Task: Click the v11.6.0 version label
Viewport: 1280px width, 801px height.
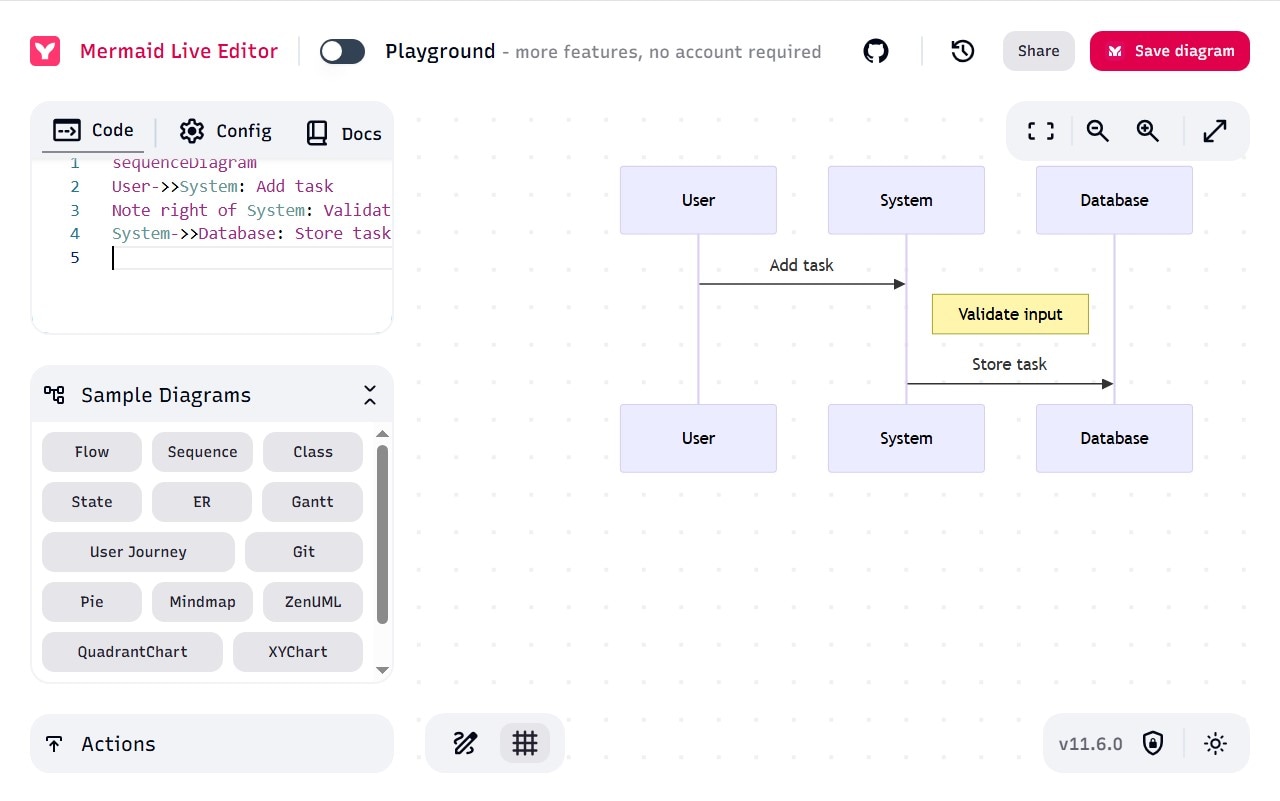Action: [x=1090, y=744]
